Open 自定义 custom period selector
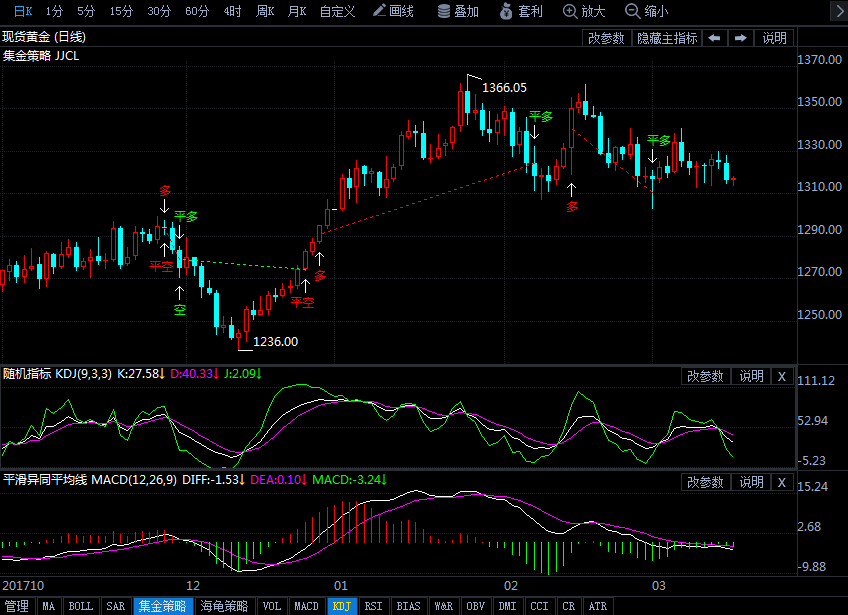This screenshot has width=848, height=615. click(337, 11)
